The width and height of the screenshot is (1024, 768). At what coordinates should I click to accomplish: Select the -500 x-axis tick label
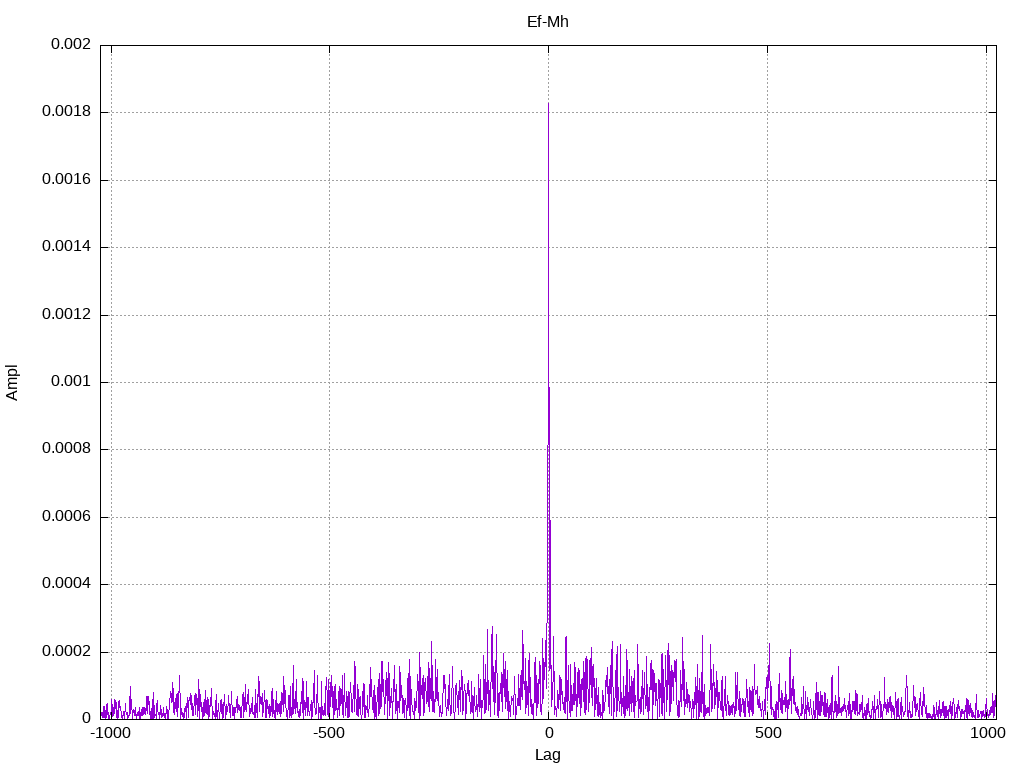point(329,733)
